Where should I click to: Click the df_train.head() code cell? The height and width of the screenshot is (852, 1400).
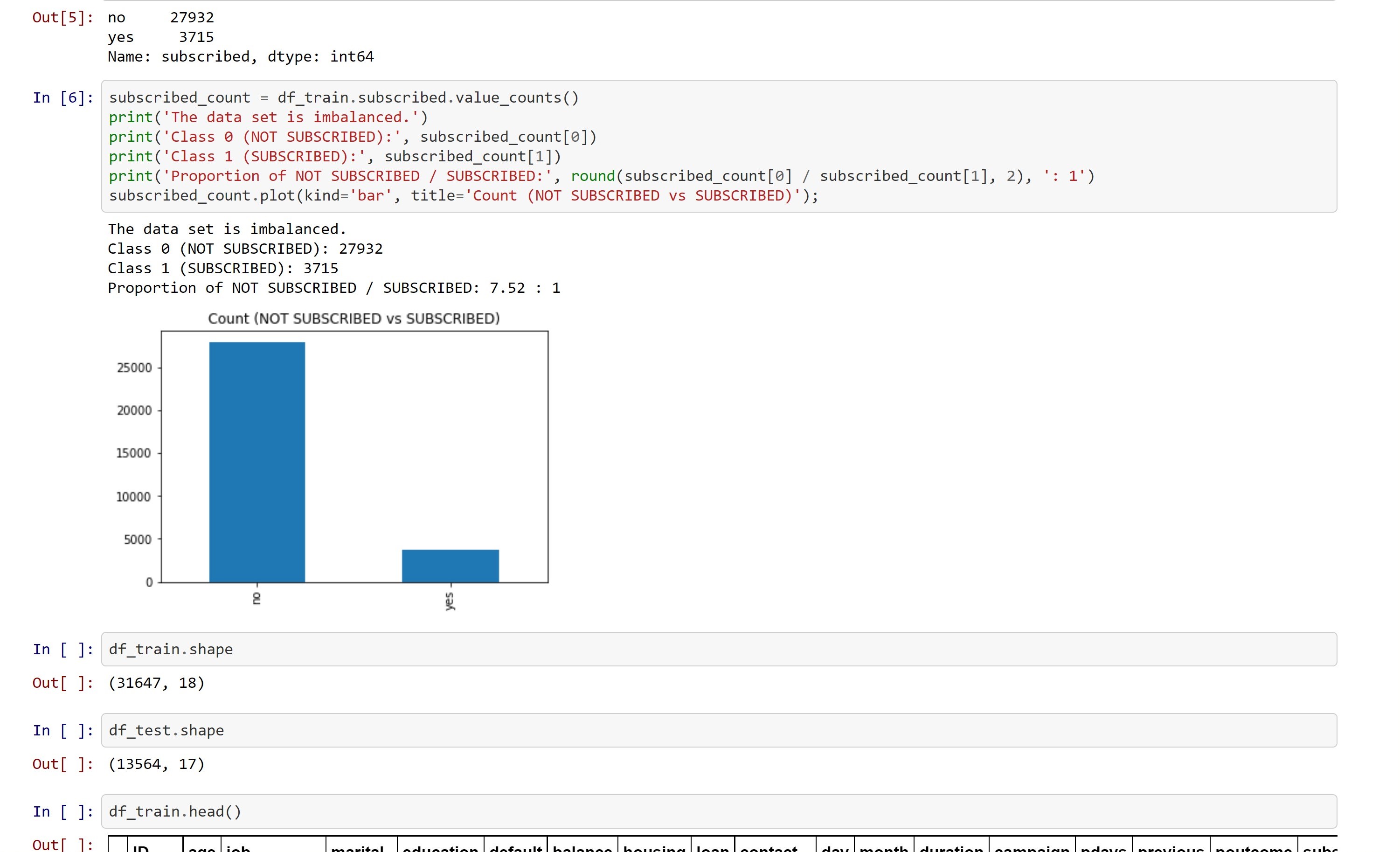pos(719,812)
